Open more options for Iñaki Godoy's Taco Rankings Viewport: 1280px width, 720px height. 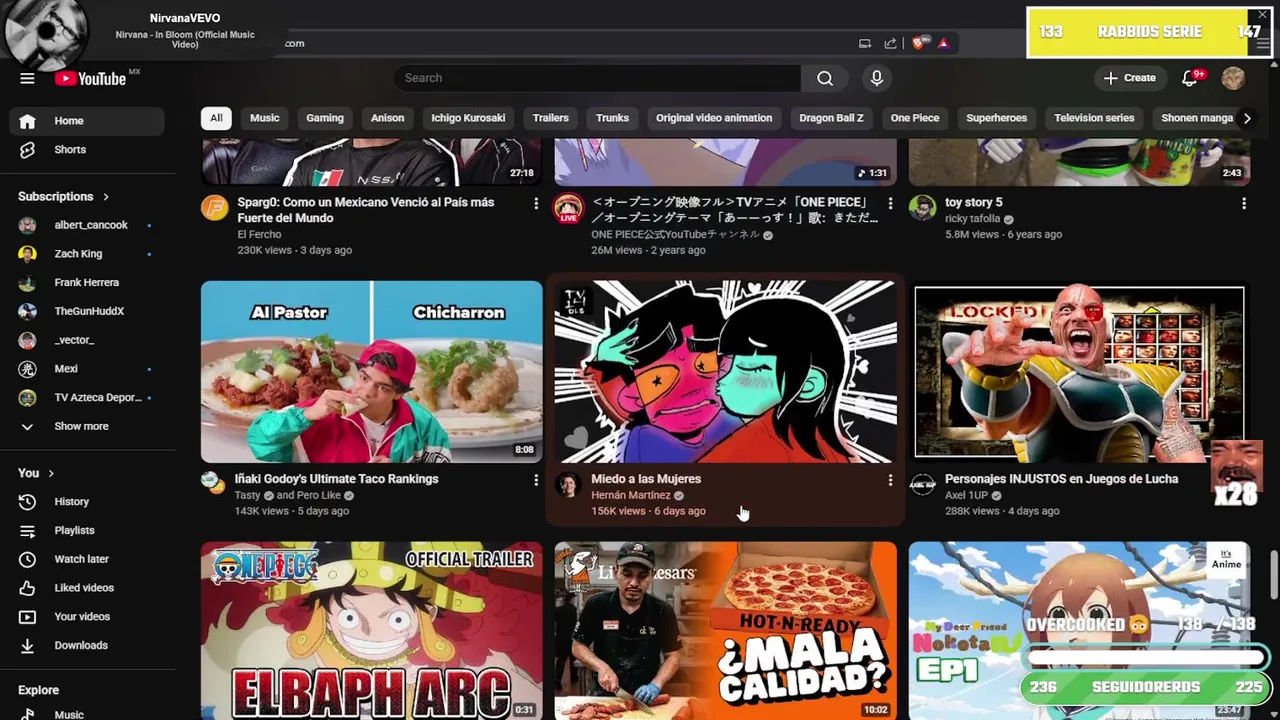point(536,481)
